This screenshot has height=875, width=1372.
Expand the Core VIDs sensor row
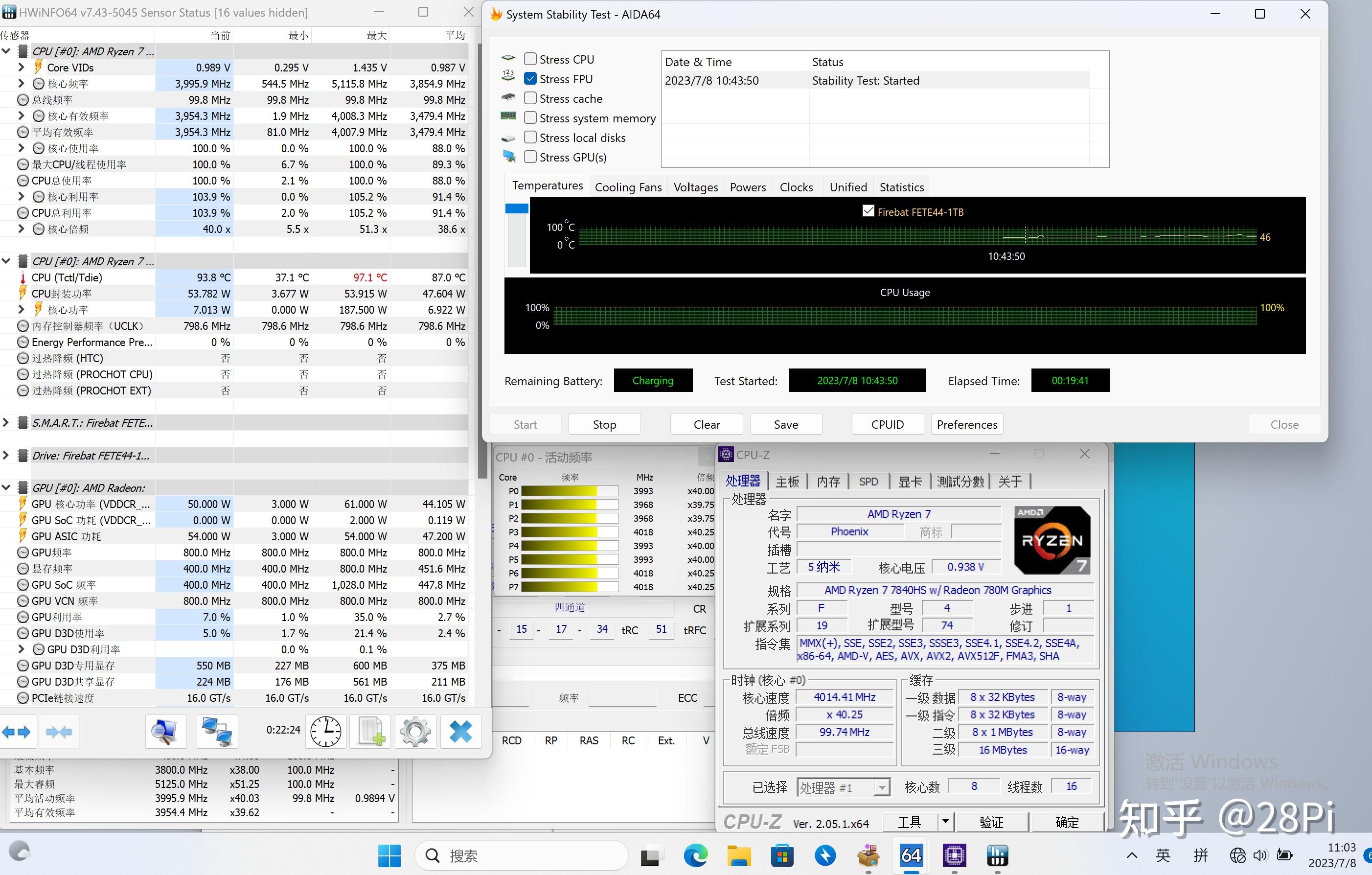pos(21,67)
